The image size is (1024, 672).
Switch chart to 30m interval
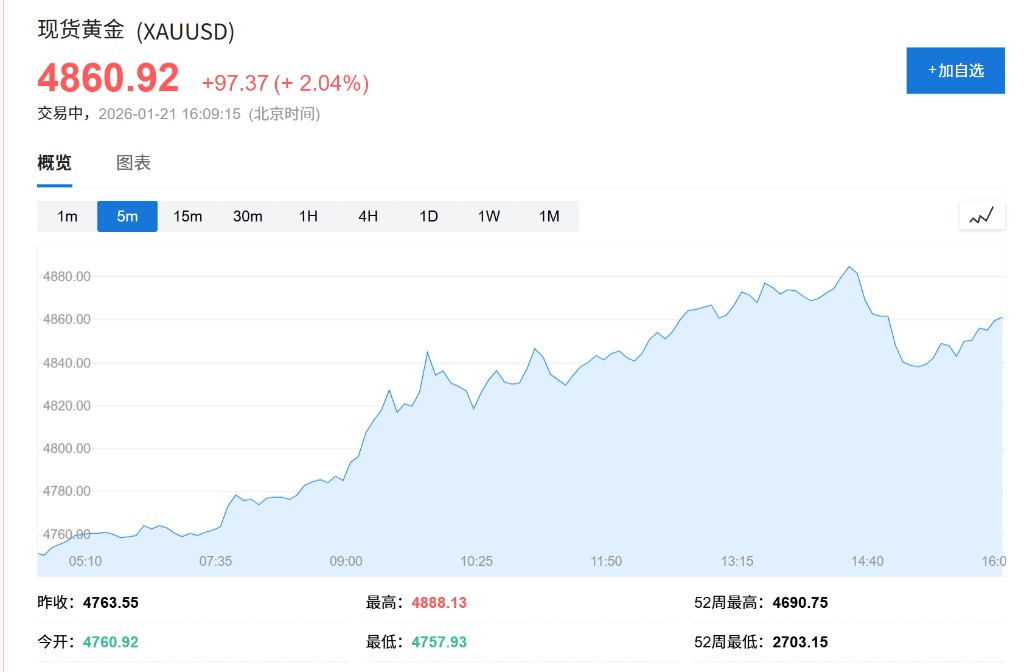[x=248, y=216]
